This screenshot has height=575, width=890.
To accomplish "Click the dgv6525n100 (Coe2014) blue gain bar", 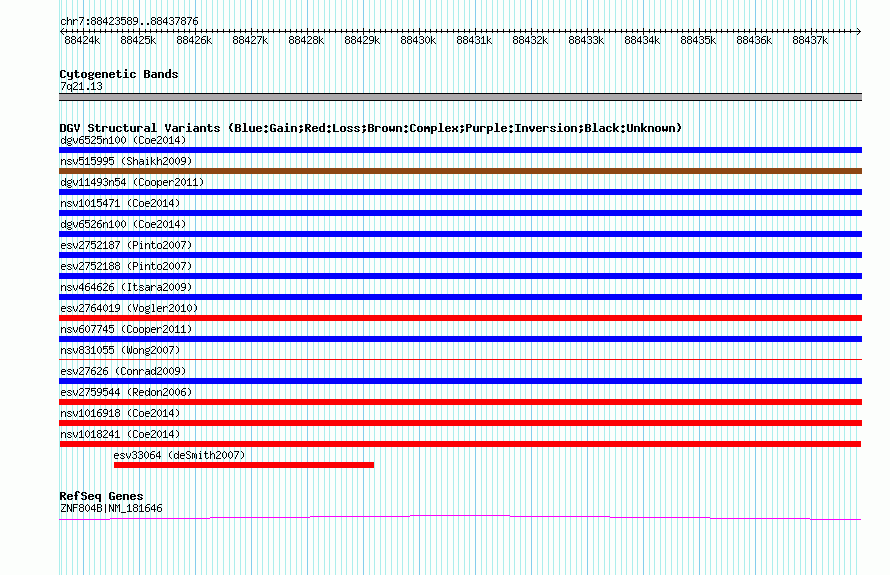I will point(460,150).
